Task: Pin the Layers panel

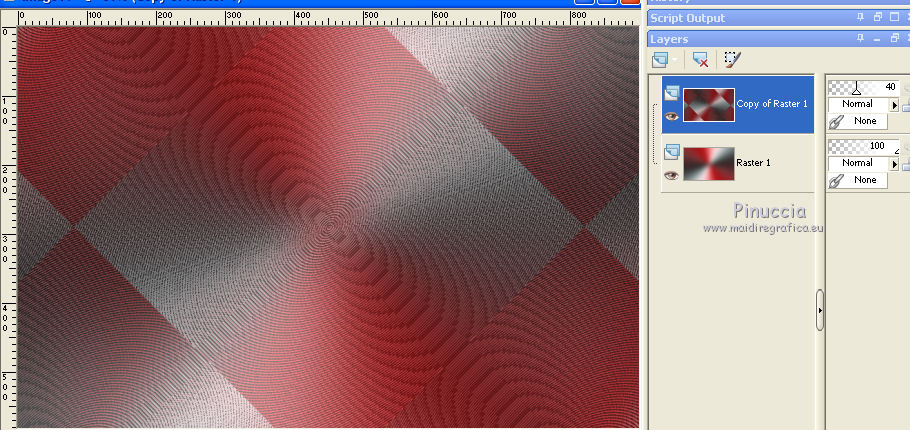Action: pyautogui.click(x=860, y=38)
